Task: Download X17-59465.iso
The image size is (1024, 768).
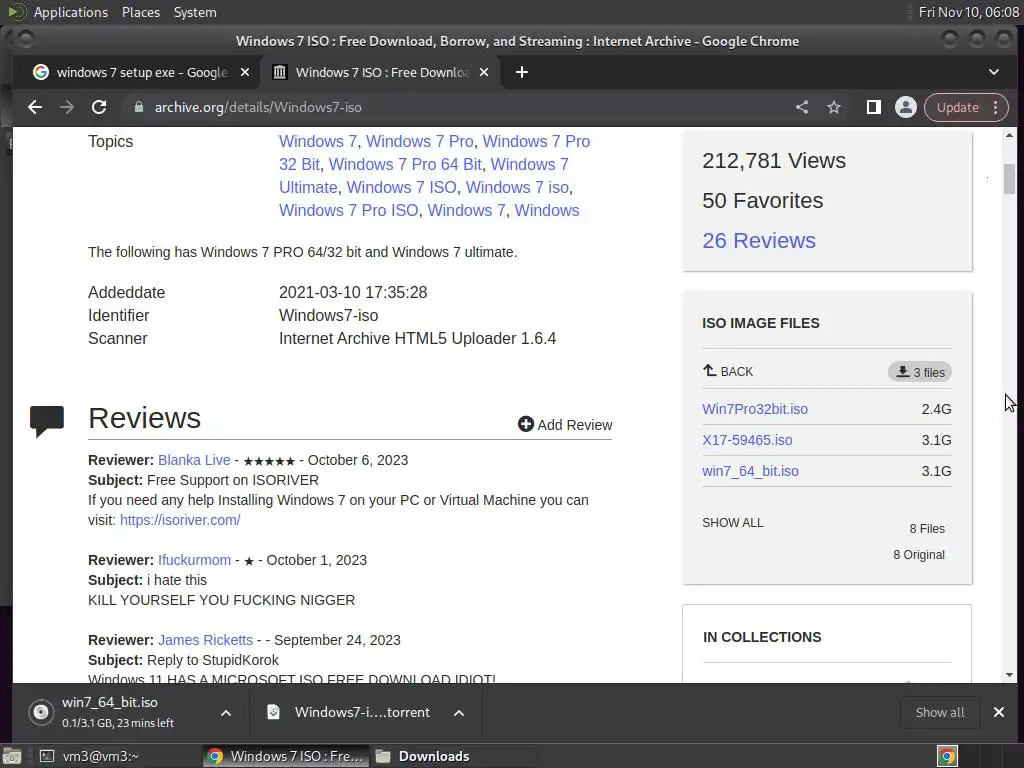Action: (x=747, y=440)
